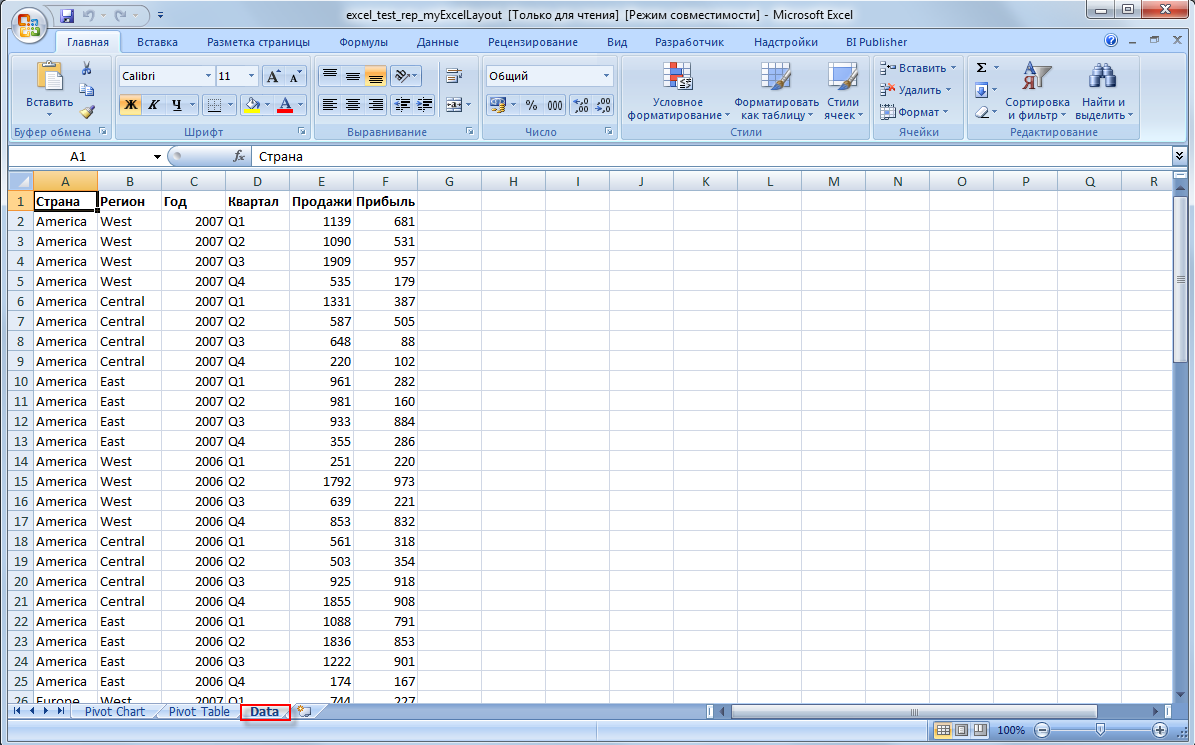Apply the thousands separator 000 style
The width and height of the screenshot is (1195, 745).
point(556,104)
